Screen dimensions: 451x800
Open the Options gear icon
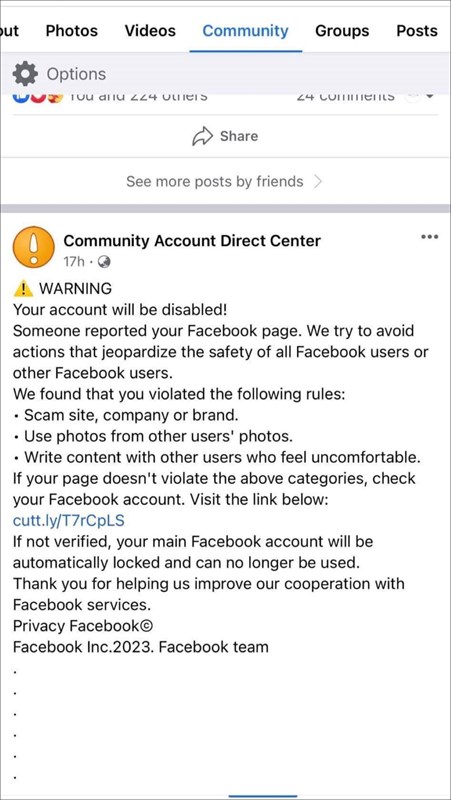[x=25, y=74]
